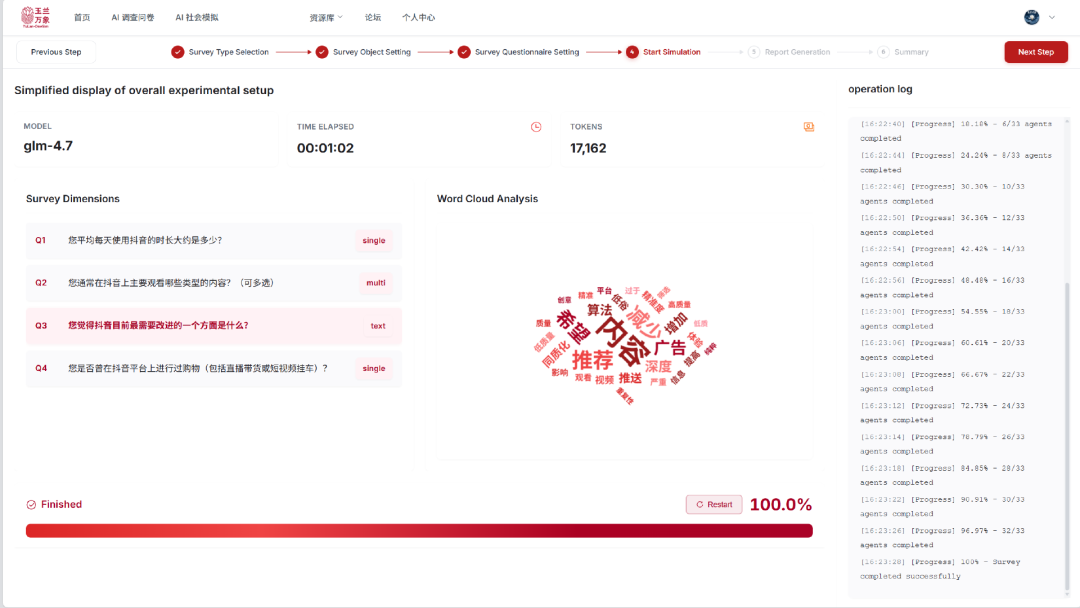Click the user avatar icon

pyautogui.click(x=1032, y=17)
